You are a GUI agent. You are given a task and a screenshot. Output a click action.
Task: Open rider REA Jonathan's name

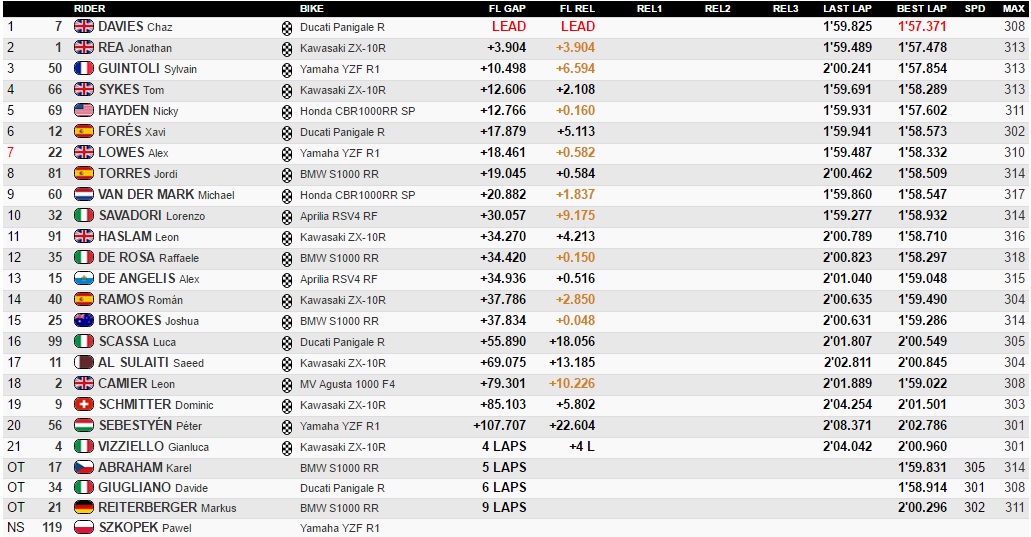(x=135, y=48)
